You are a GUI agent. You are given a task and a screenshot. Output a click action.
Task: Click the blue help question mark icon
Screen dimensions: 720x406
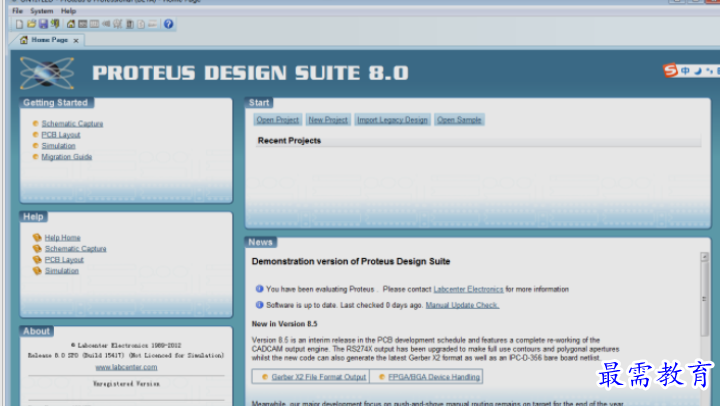(x=169, y=24)
